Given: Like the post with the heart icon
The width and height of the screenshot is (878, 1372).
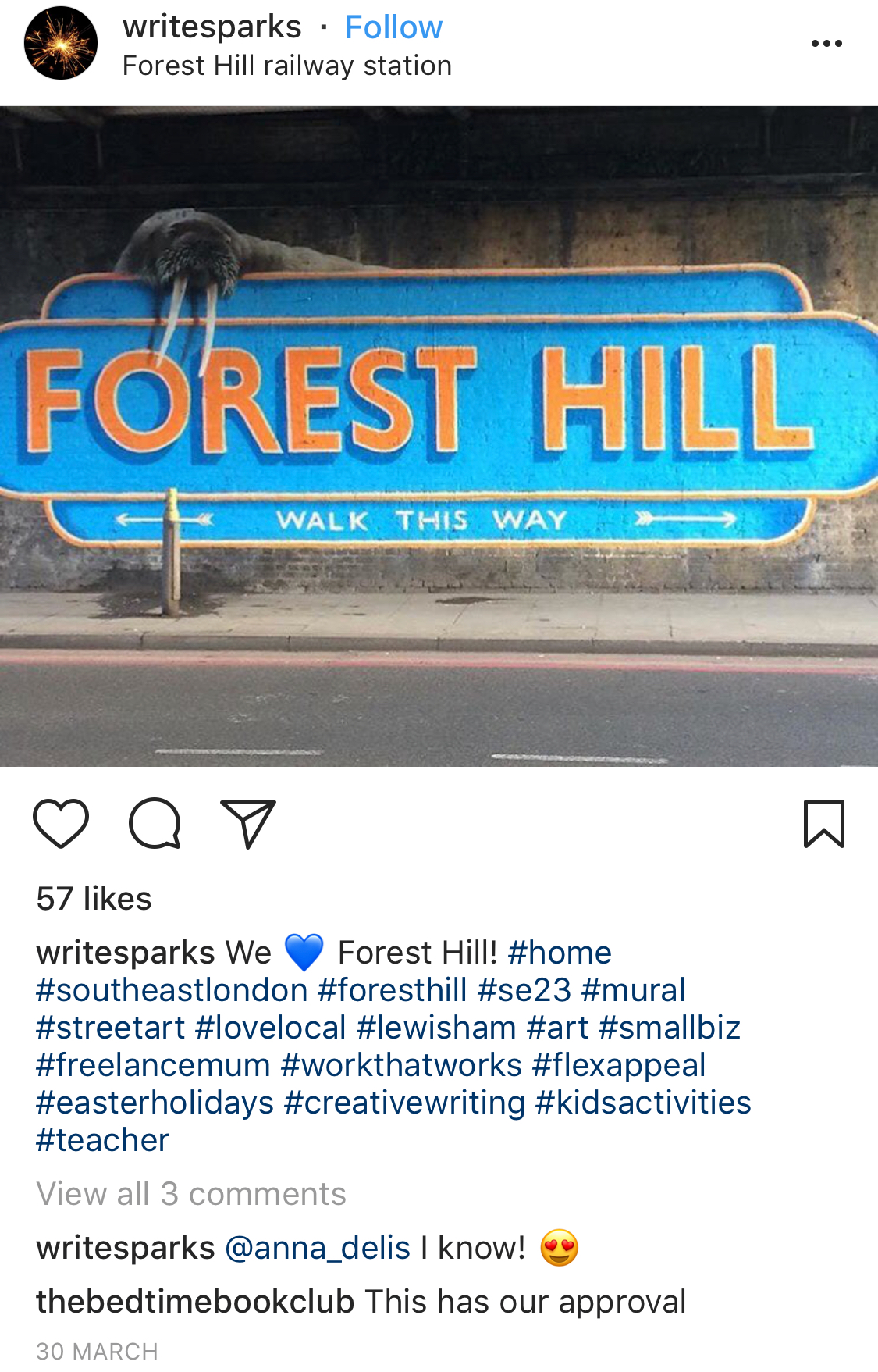Looking at the screenshot, I should pyautogui.click(x=61, y=823).
